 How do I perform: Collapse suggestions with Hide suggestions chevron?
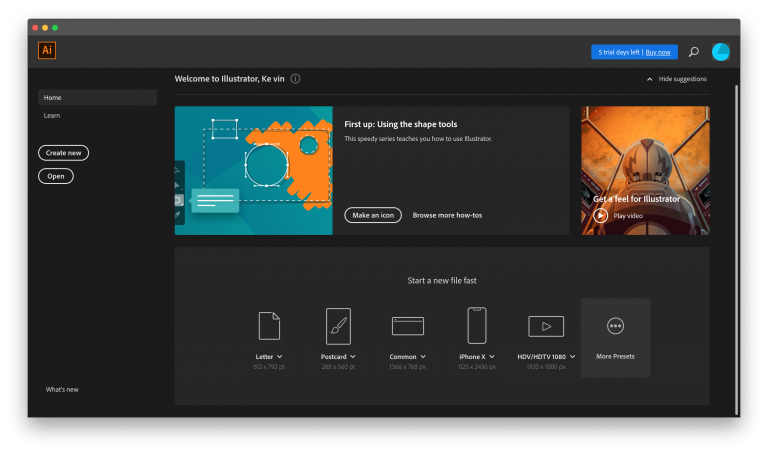(649, 79)
